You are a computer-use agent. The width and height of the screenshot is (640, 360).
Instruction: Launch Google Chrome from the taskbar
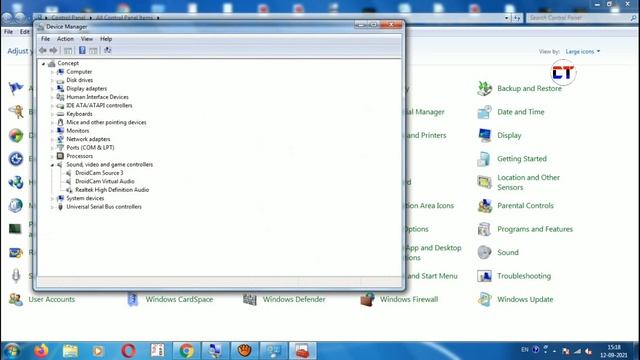point(186,351)
